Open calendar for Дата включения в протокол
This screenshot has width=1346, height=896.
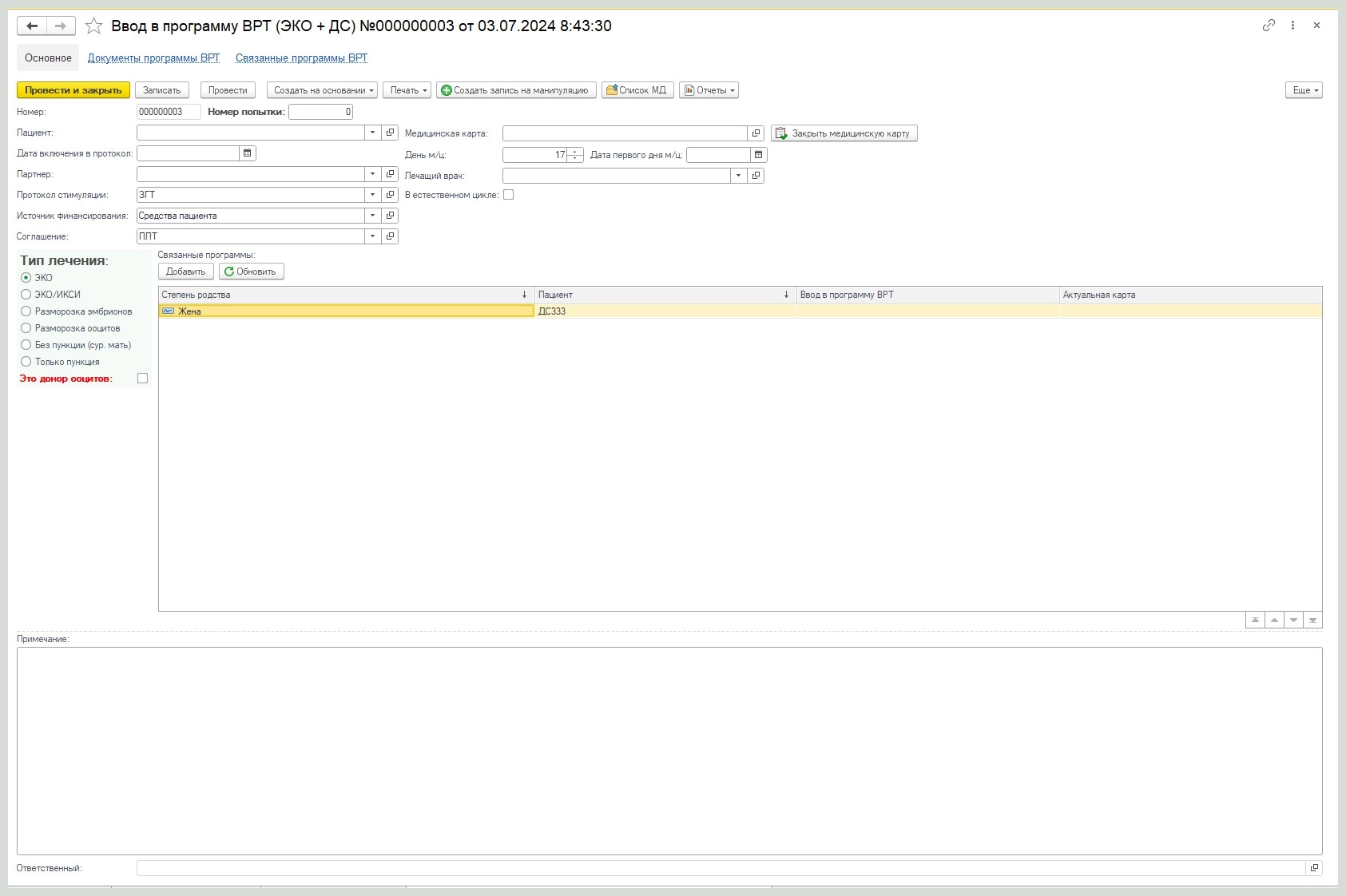(248, 153)
